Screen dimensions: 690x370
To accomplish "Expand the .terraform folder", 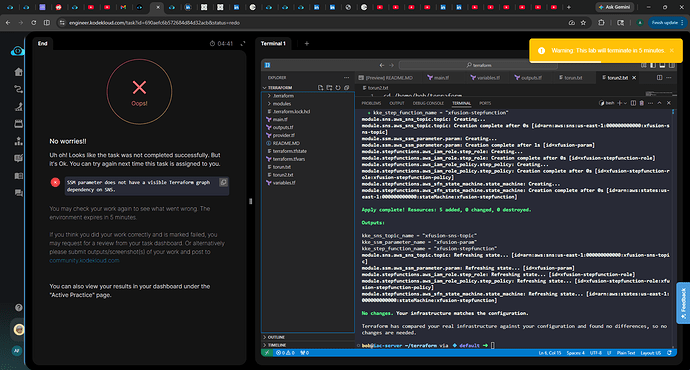I will click(308, 95).
